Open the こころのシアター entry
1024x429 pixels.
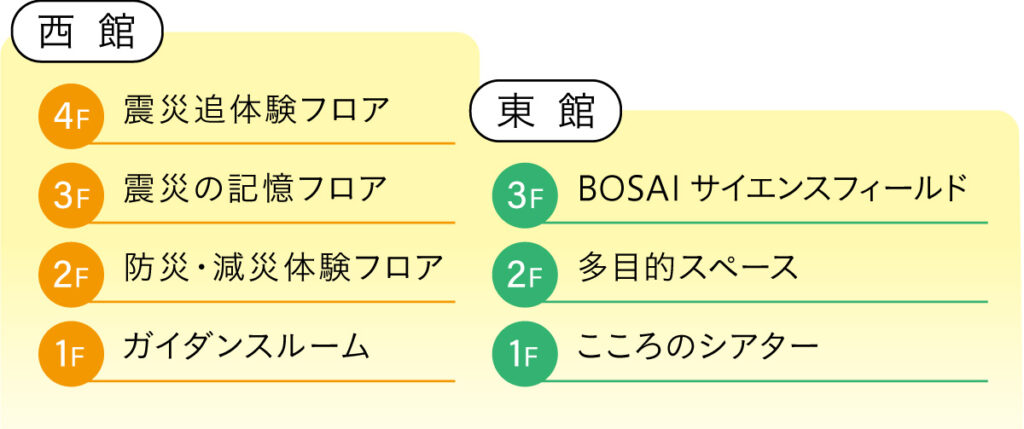(x=698, y=347)
